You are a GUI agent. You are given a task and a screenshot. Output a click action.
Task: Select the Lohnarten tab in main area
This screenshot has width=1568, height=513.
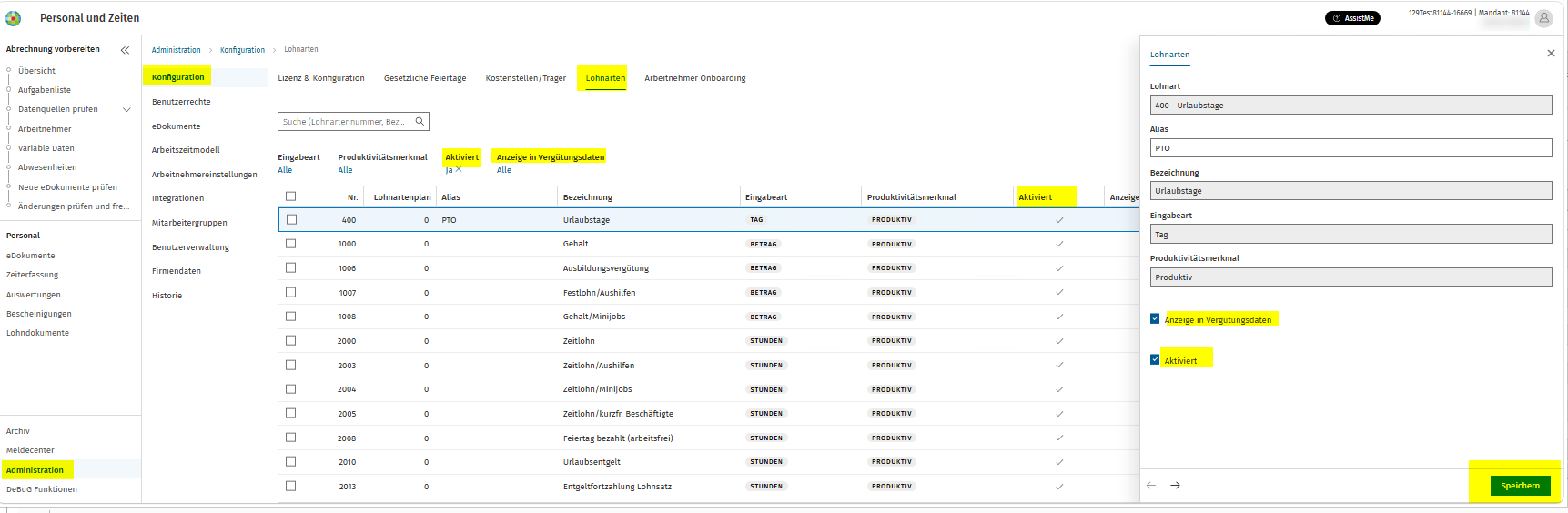605,78
